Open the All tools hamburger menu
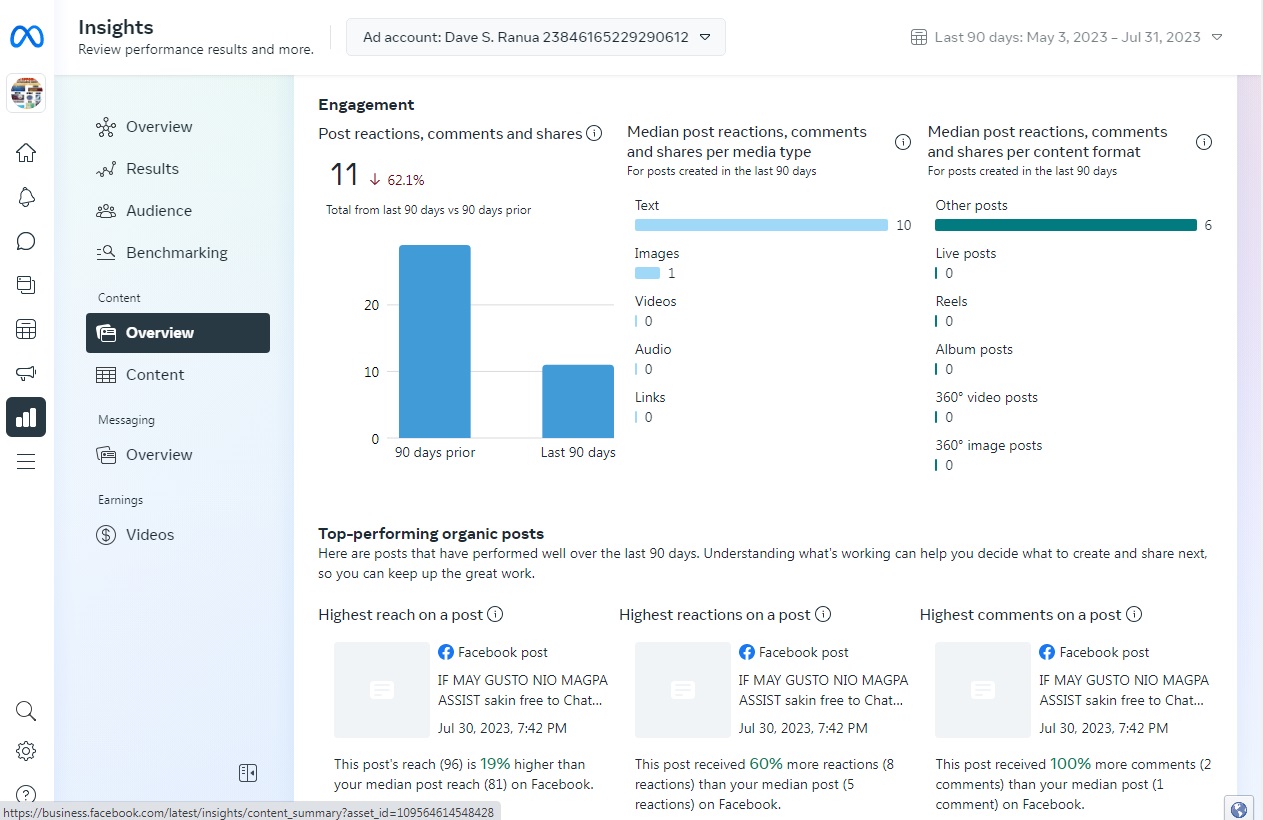The height and width of the screenshot is (820, 1263). (x=26, y=461)
